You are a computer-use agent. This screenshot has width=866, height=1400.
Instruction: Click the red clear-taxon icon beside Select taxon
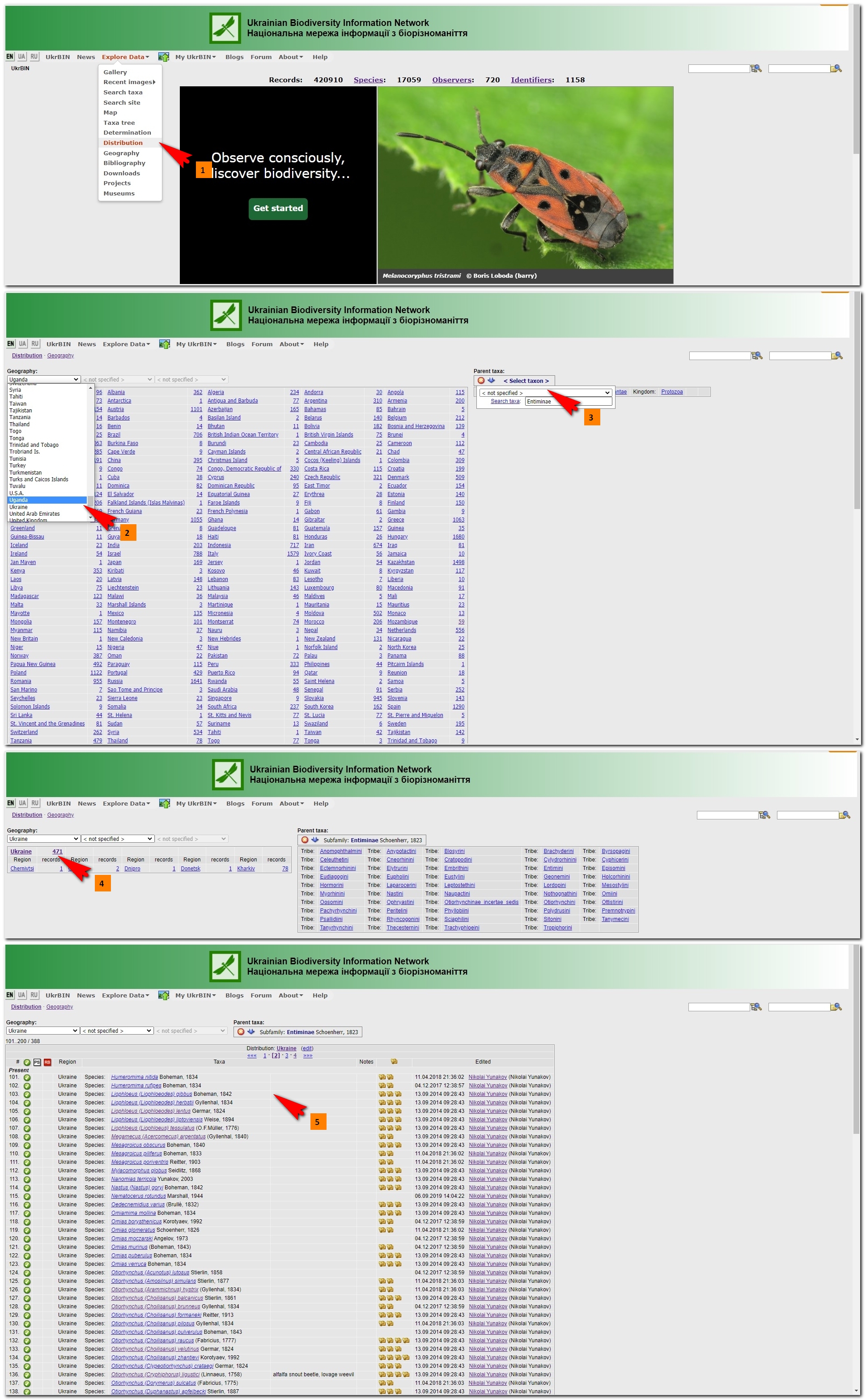point(480,380)
